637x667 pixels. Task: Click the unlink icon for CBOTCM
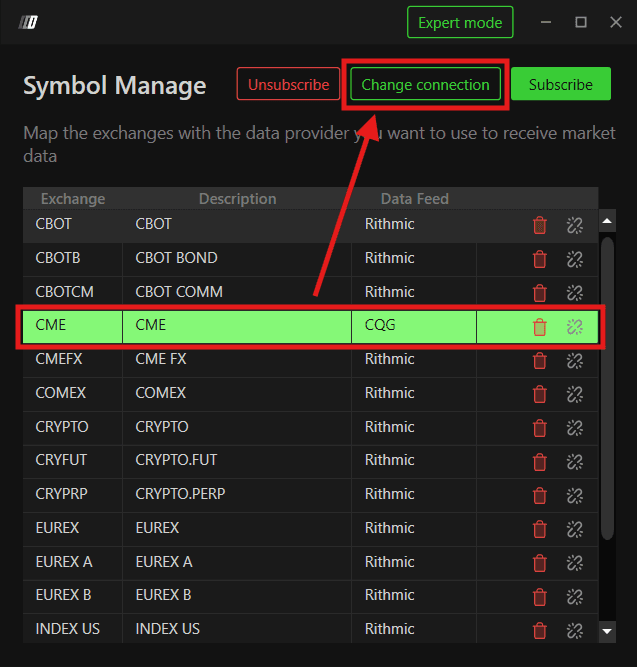(x=574, y=293)
